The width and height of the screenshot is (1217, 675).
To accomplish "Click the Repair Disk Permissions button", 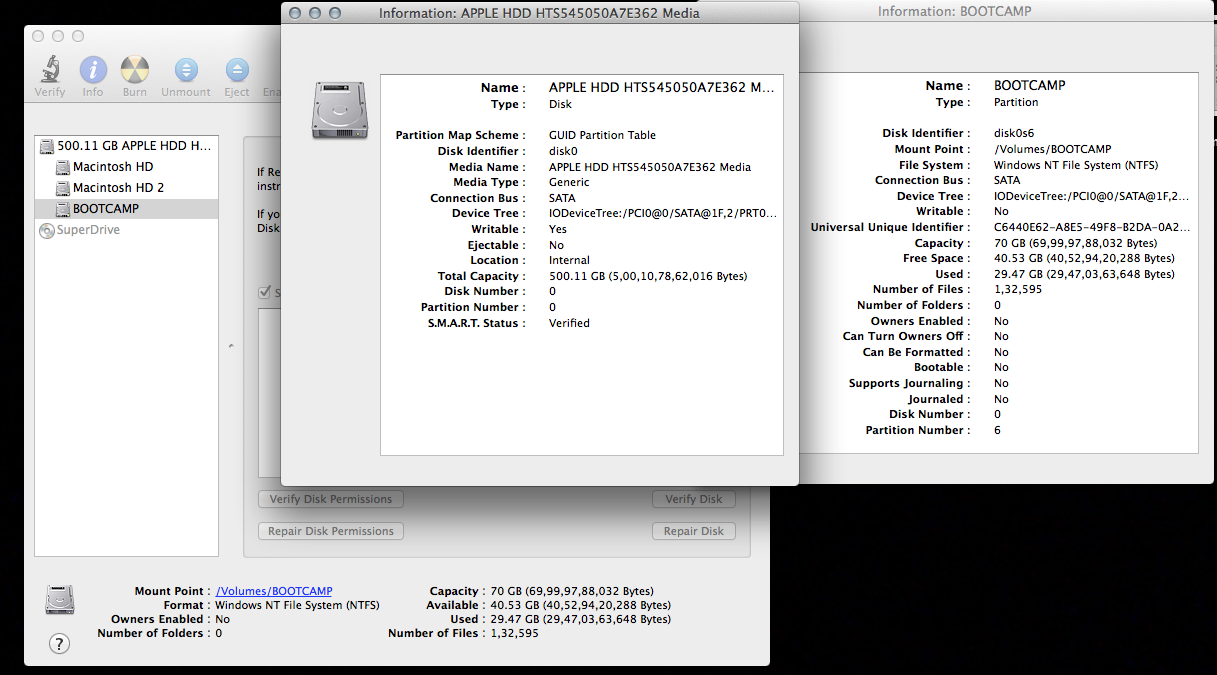I will (x=331, y=531).
